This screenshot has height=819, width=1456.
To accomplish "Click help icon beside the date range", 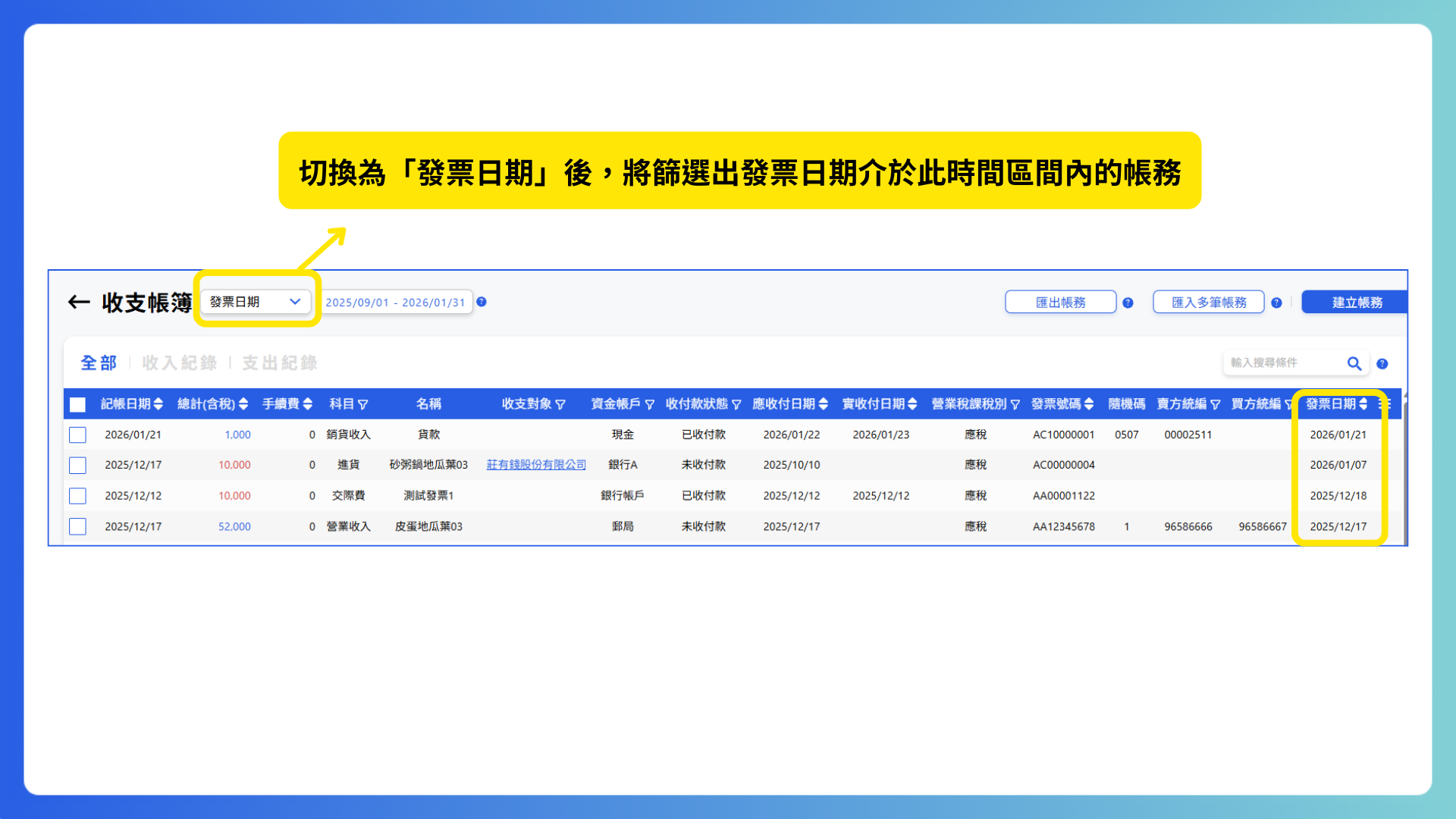I will pyautogui.click(x=482, y=302).
